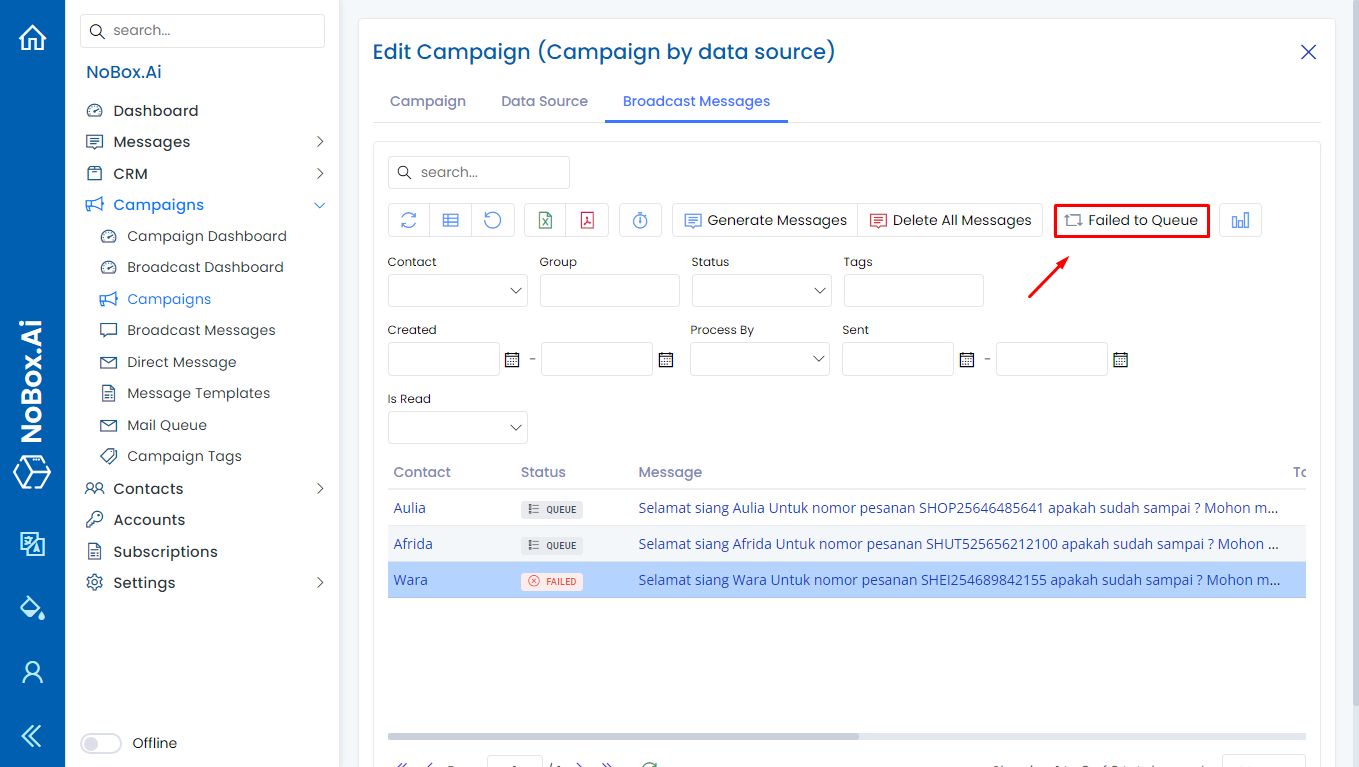1359x767 pixels.
Task: Expand the Is Read dropdown
Action: (457, 428)
